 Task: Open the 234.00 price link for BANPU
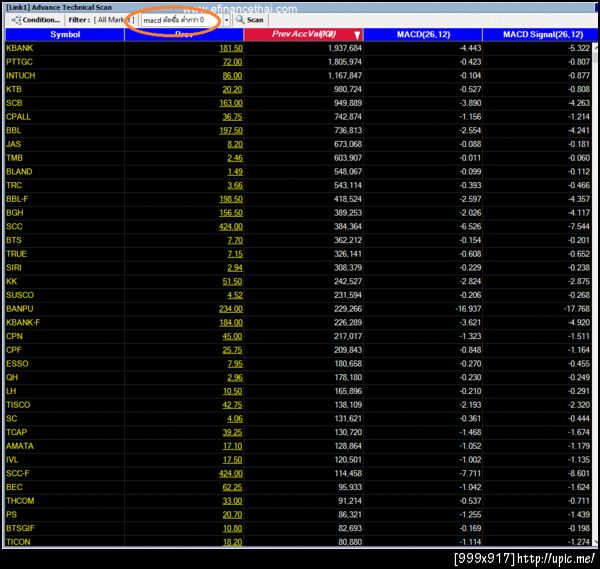pyautogui.click(x=231, y=309)
